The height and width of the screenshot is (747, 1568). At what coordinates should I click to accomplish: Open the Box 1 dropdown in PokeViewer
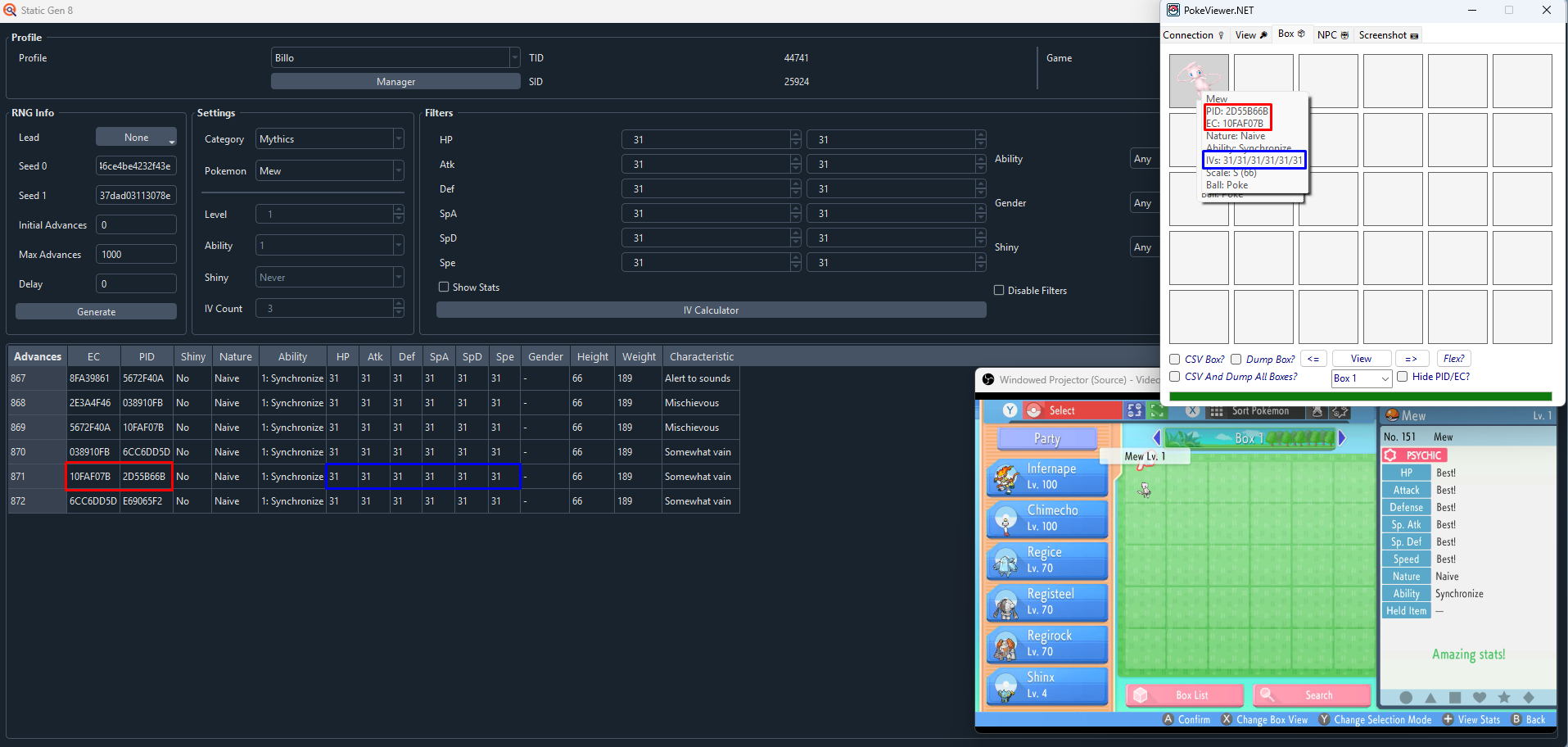click(x=1361, y=378)
